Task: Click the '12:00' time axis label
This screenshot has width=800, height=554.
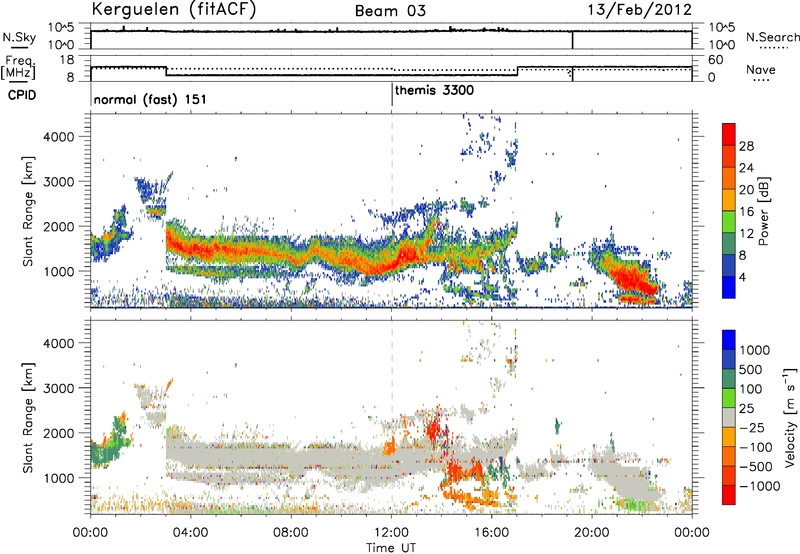Action: (x=391, y=533)
